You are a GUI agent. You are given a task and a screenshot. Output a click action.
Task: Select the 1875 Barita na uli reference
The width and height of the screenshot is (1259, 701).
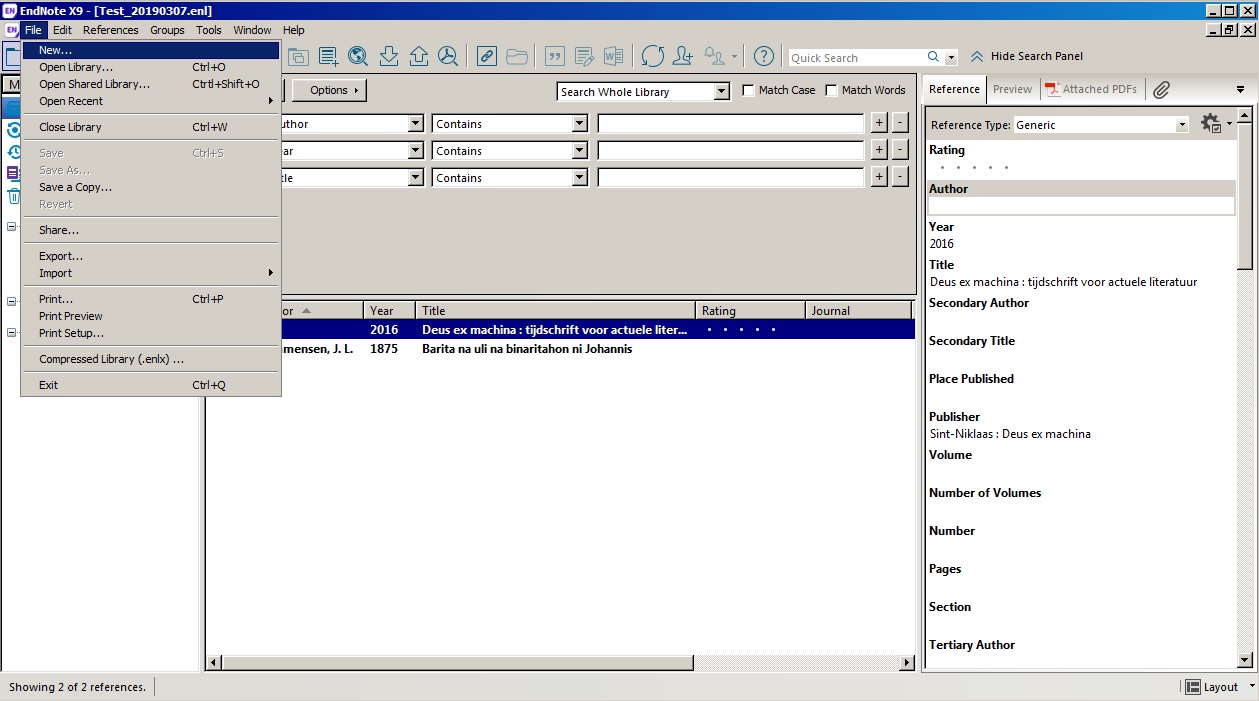[x=560, y=349]
